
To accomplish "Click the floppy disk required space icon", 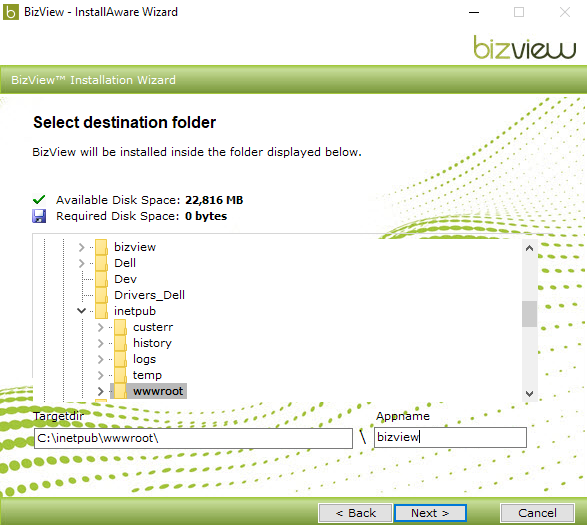I will [39, 216].
